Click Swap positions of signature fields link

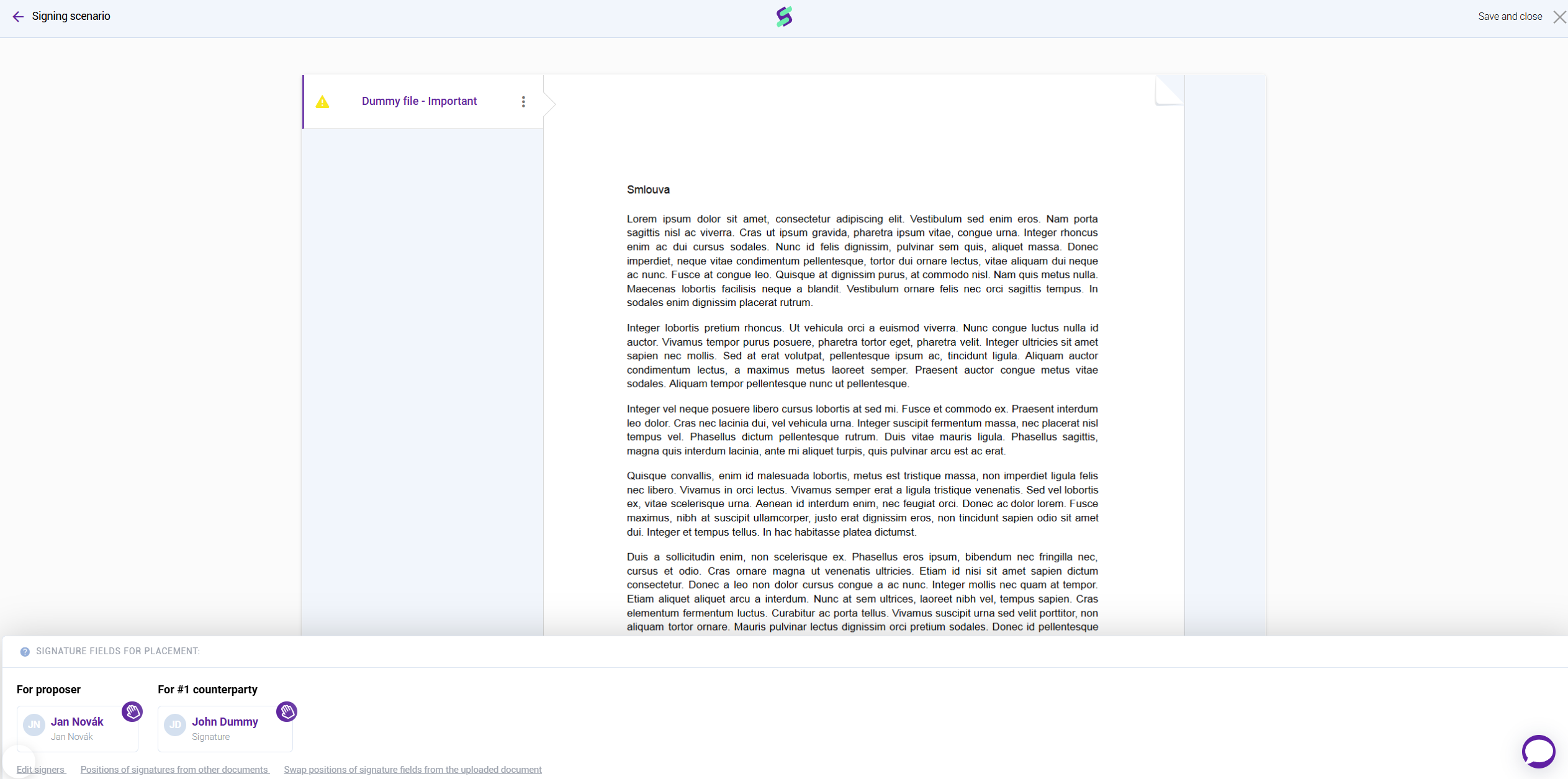[412, 770]
